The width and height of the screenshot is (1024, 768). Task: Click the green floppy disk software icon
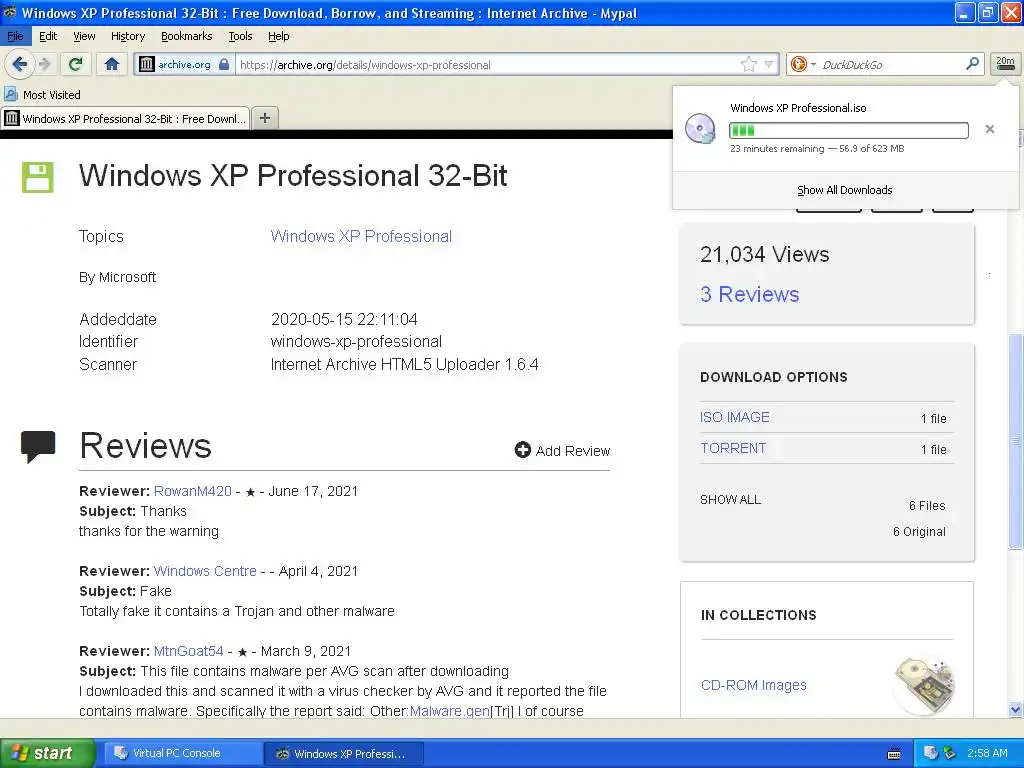click(38, 177)
